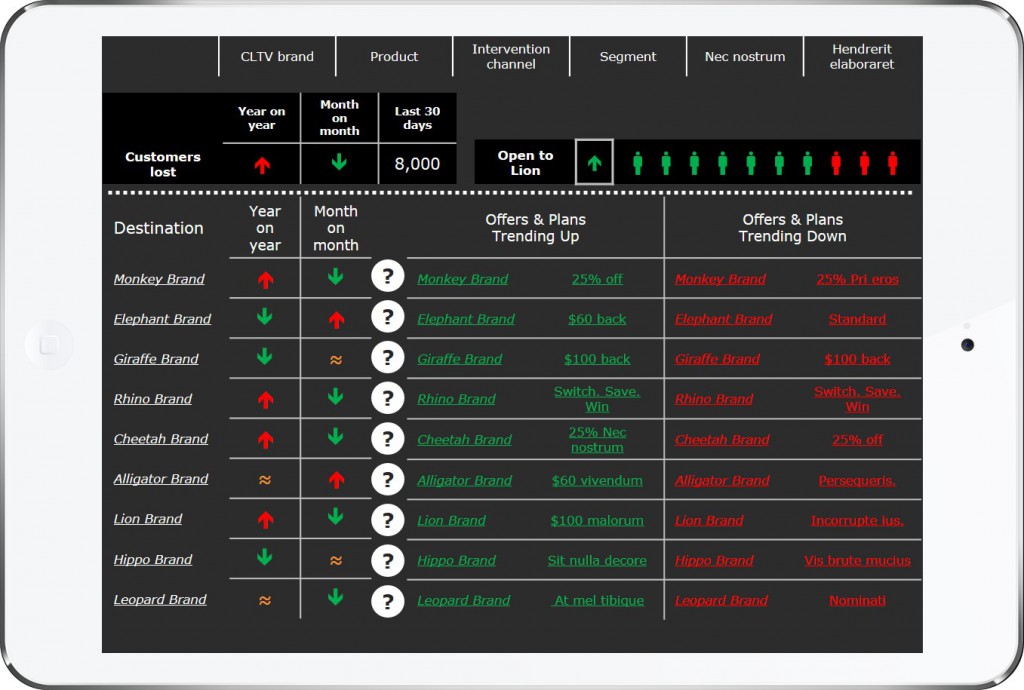
Task: Click the last red person icon in Open to Lion row
Action: pos(892,163)
